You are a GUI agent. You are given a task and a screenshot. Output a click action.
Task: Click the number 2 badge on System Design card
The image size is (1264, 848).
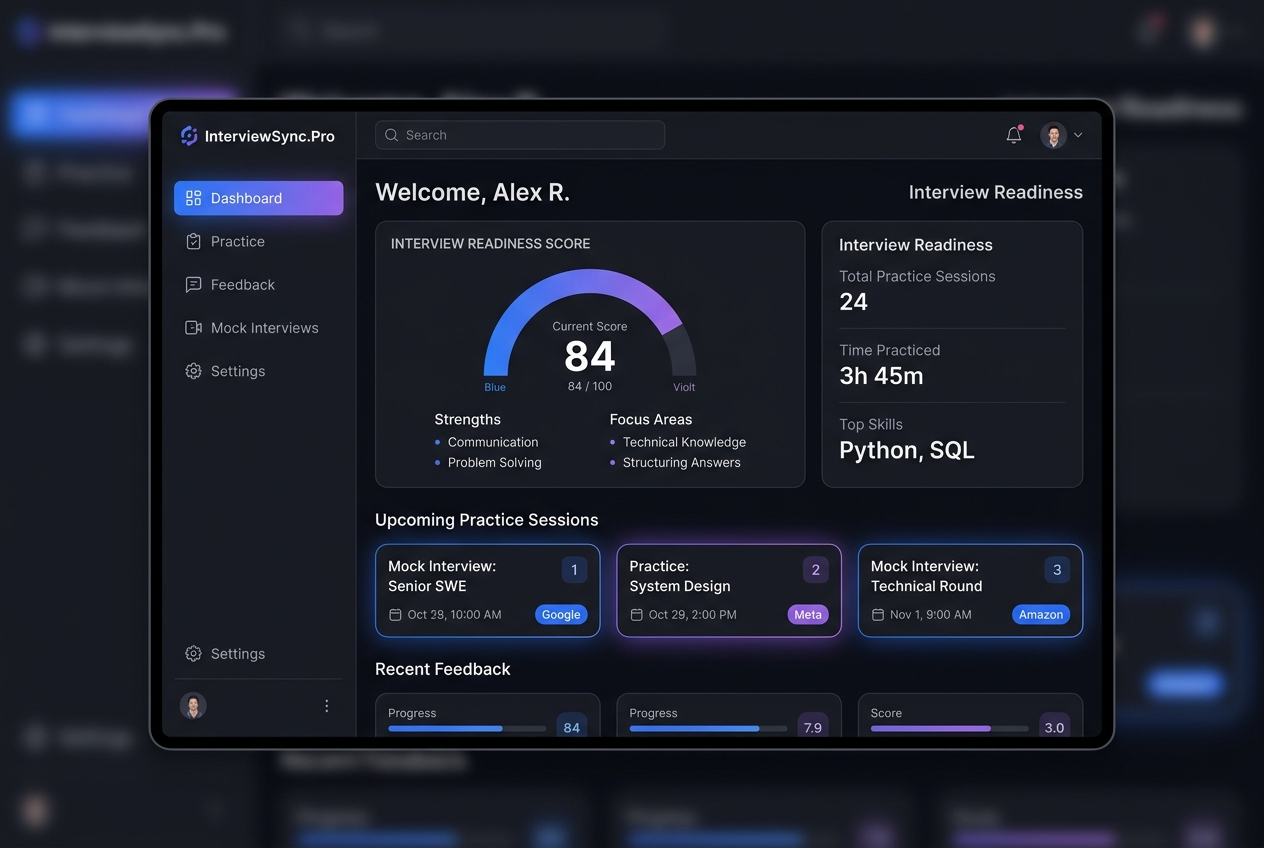click(x=816, y=570)
